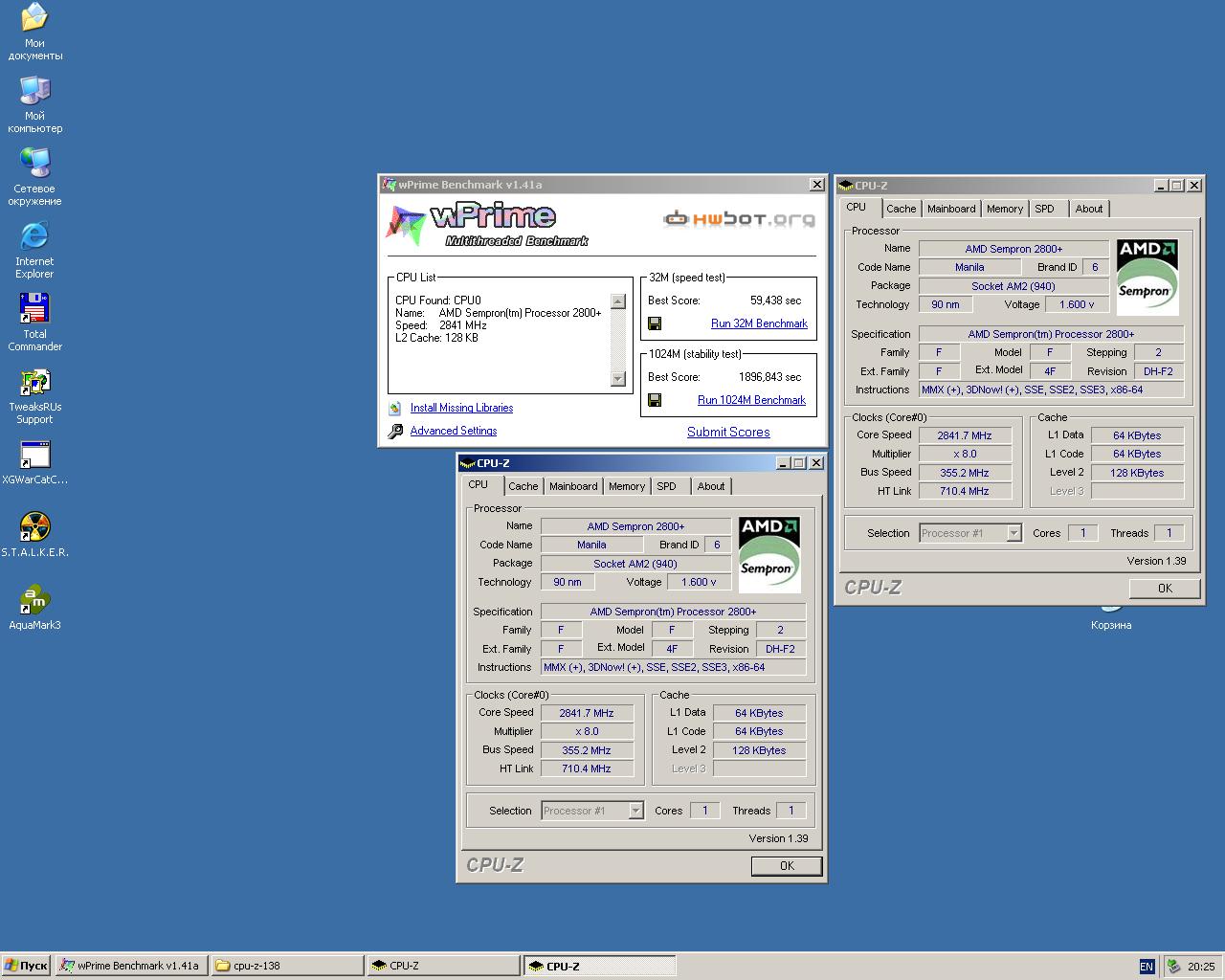Viewport: 1225px width, 980px height.
Task: Switch to About tab in lower CPU-Z
Action: [711, 486]
